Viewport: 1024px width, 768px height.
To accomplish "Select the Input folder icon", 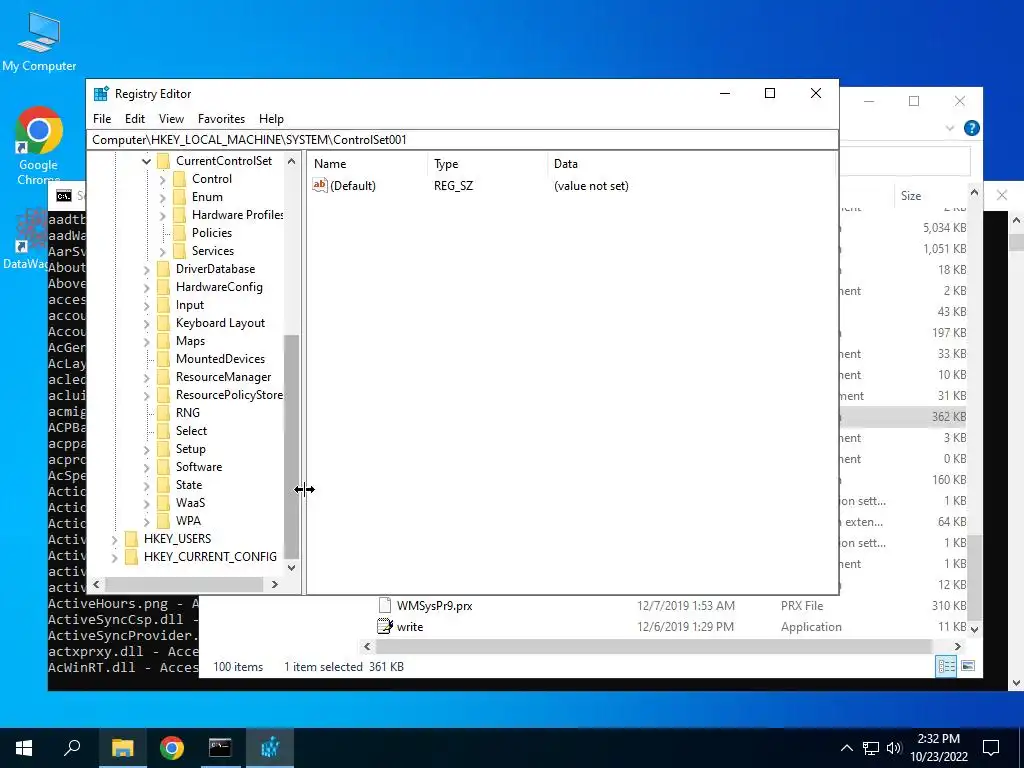I will click(x=163, y=305).
